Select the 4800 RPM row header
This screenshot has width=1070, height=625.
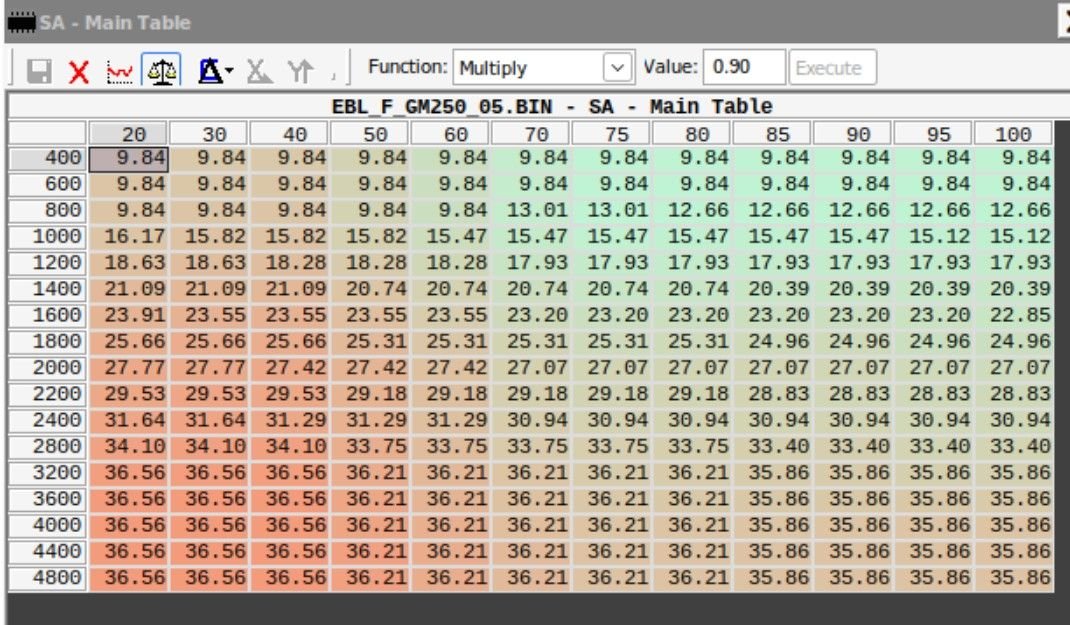pyautogui.click(x=47, y=578)
